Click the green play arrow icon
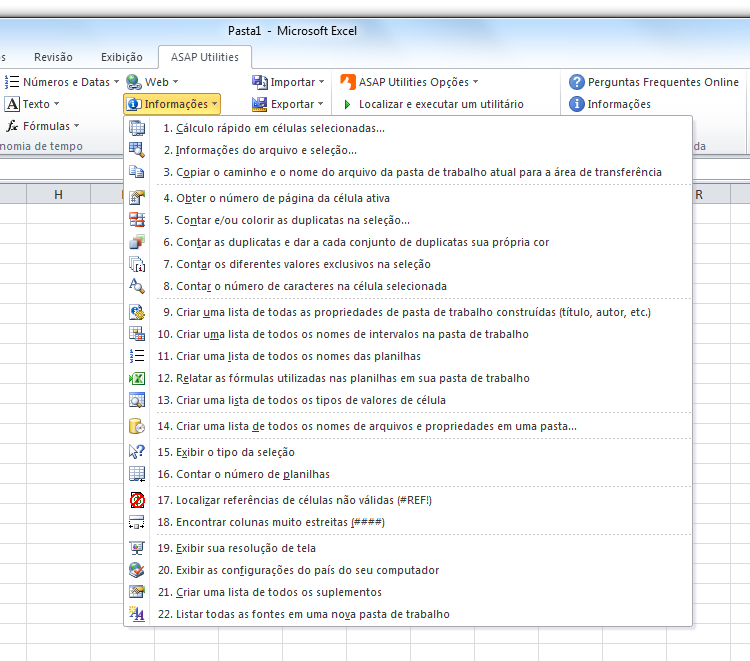Screen dimensions: 750x661 pos(347,104)
